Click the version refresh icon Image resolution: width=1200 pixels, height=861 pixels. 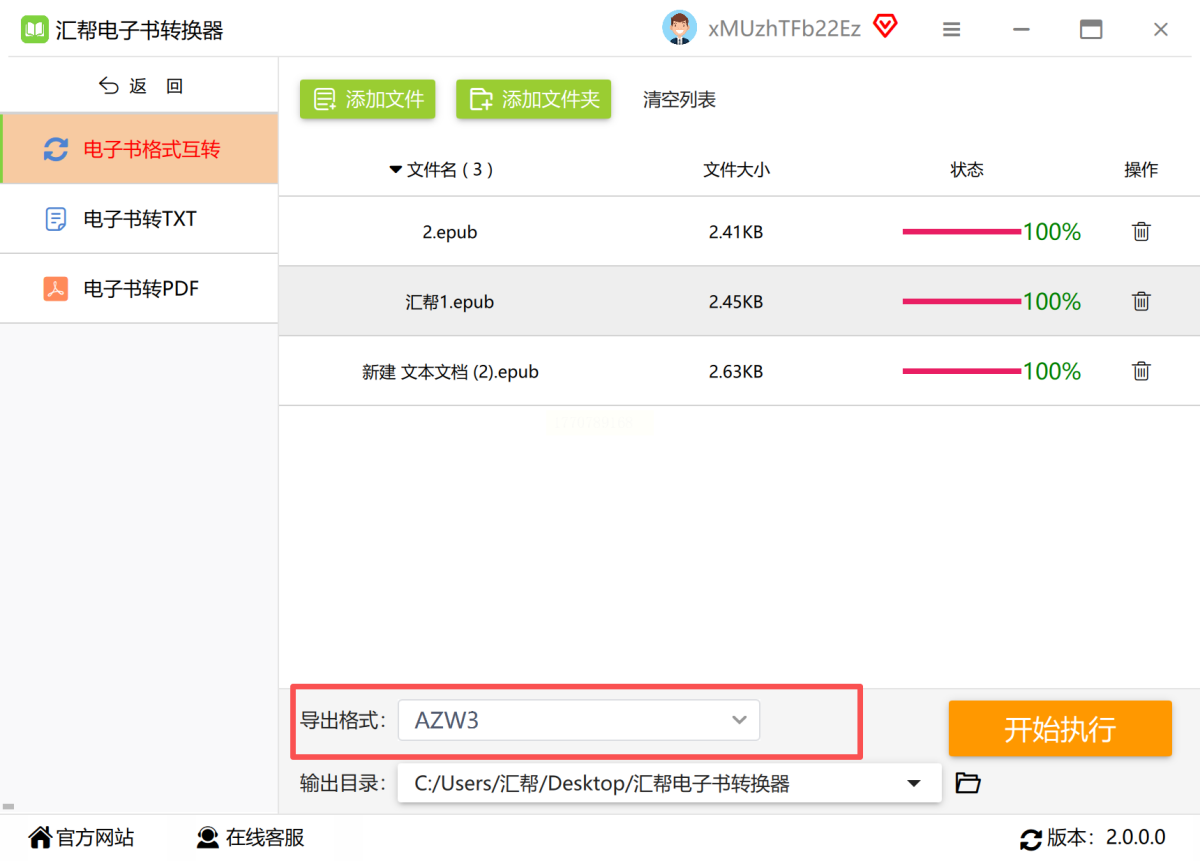click(x=1030, y=839)
